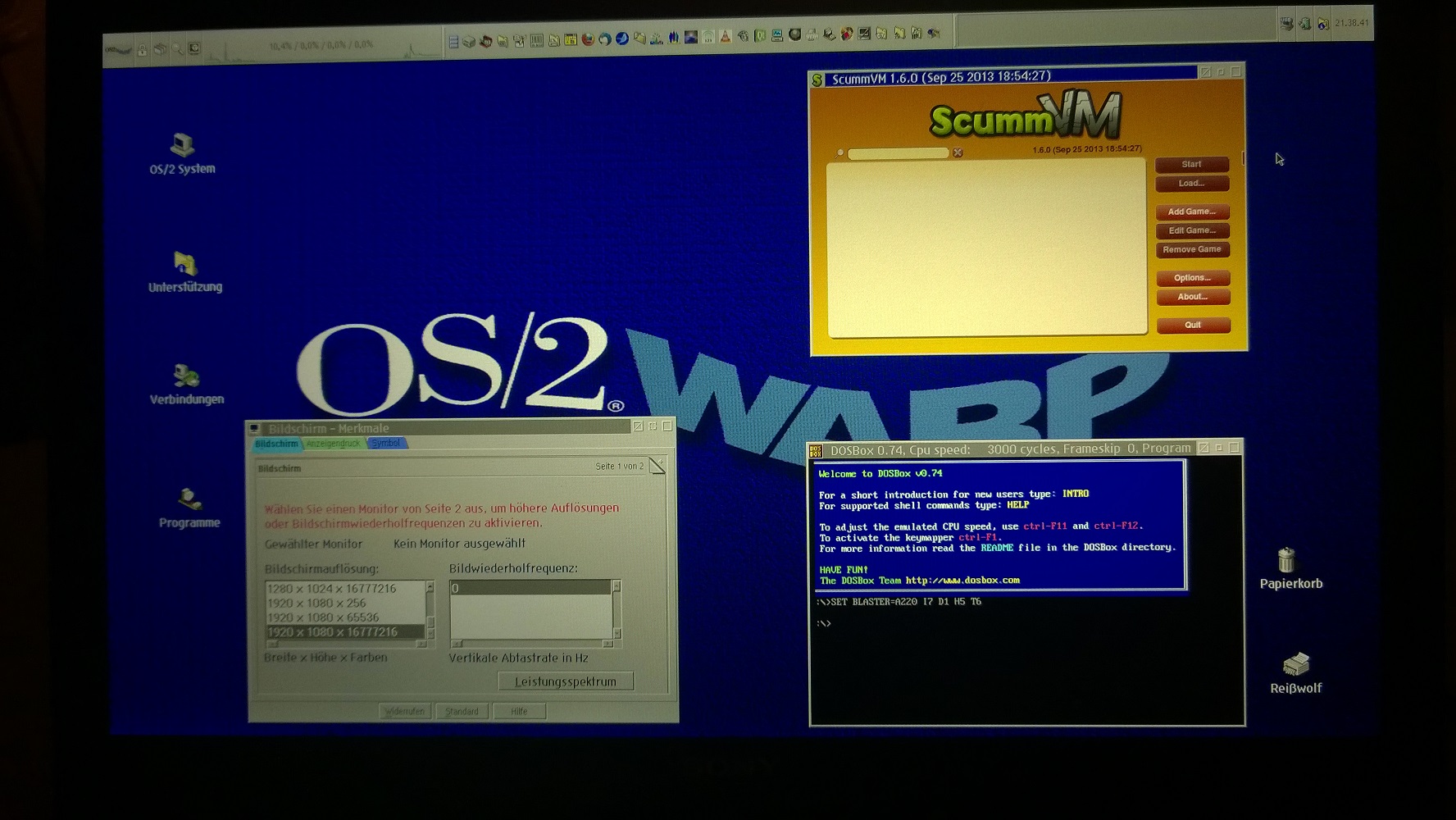Viewport: 1456px width, 820px height.
Task: Click the empty ScummVM game list
Action: click(x=986, y=248)
